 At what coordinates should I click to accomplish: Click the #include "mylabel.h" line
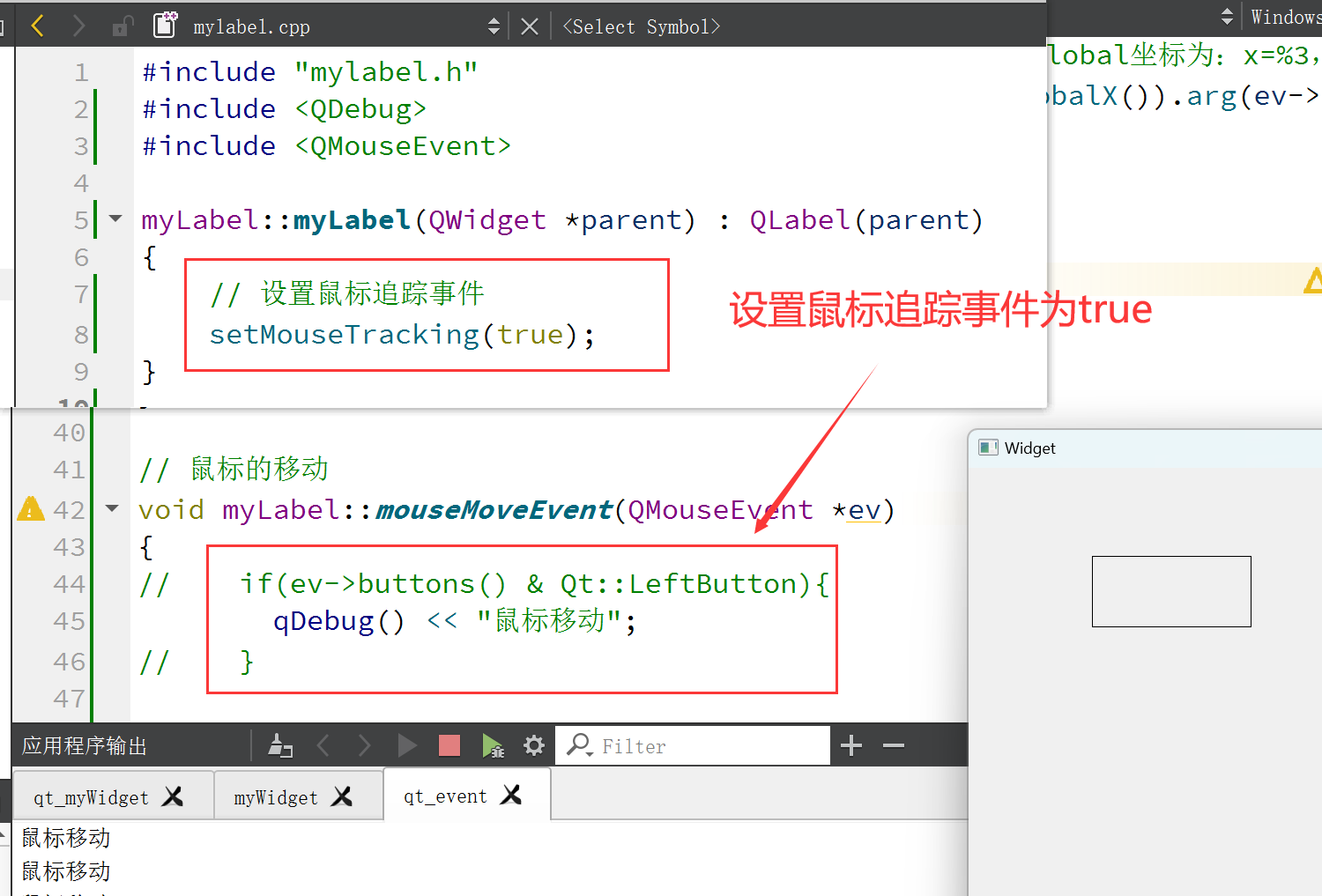(x=310, y=72)
